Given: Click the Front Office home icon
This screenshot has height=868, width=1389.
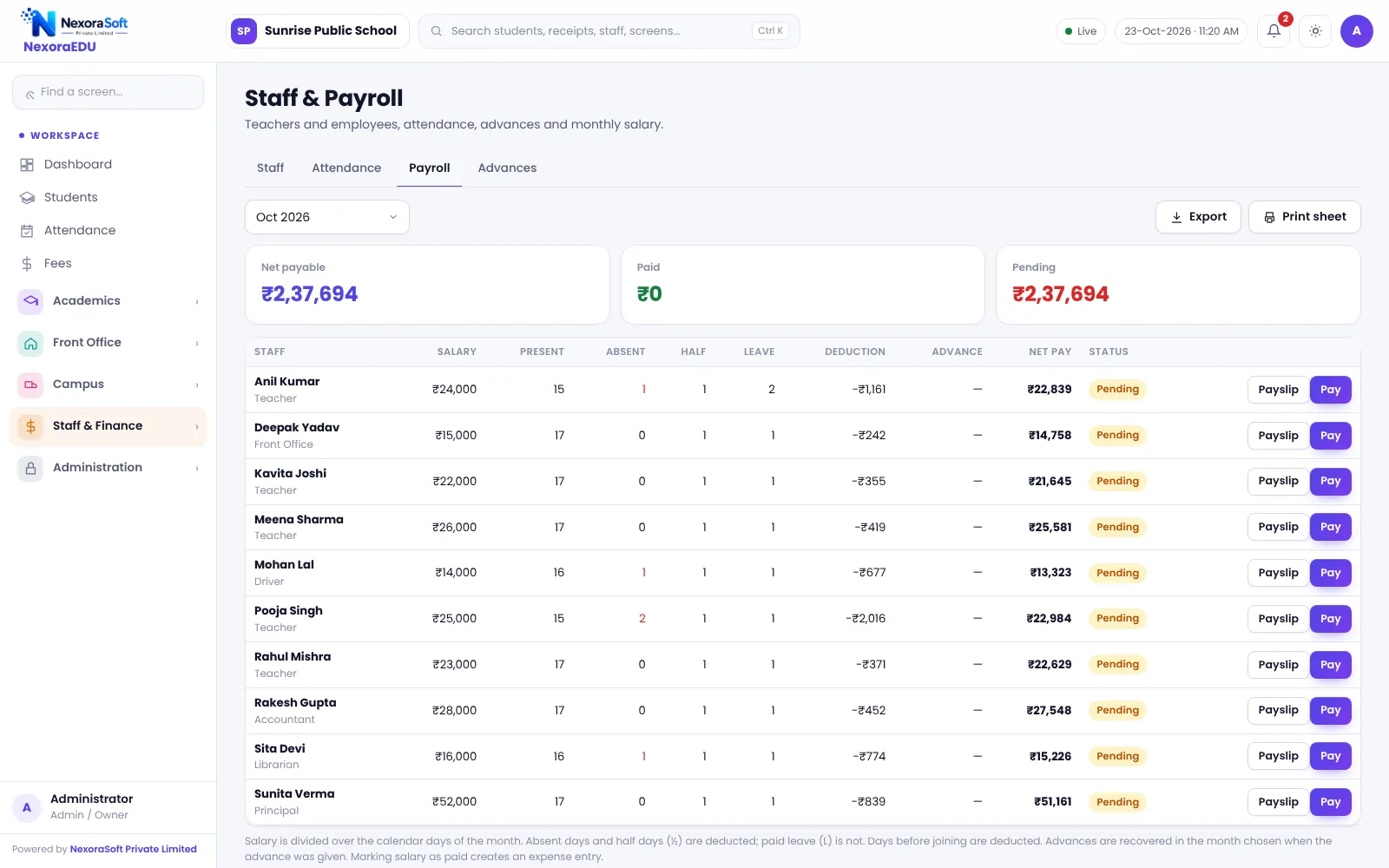Looking at the screenshot, I should pyautogui.click(x=30, y=343).
